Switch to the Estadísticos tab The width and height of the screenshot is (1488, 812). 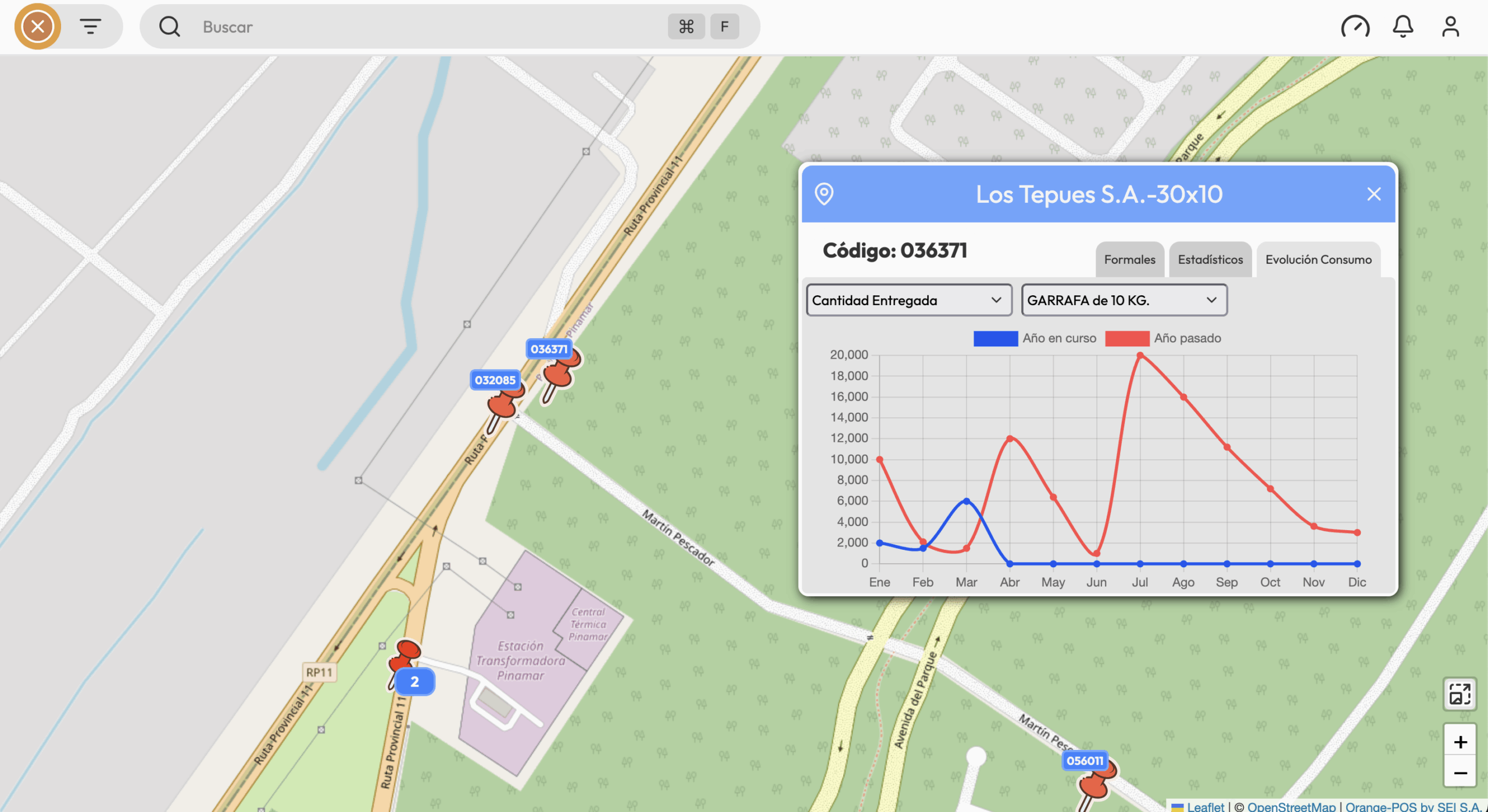coord(1210,259)
